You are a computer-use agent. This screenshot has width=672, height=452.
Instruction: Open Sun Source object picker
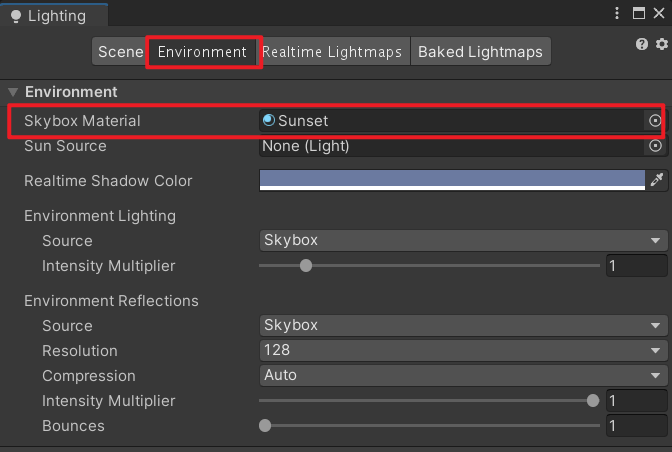point(655,146)
